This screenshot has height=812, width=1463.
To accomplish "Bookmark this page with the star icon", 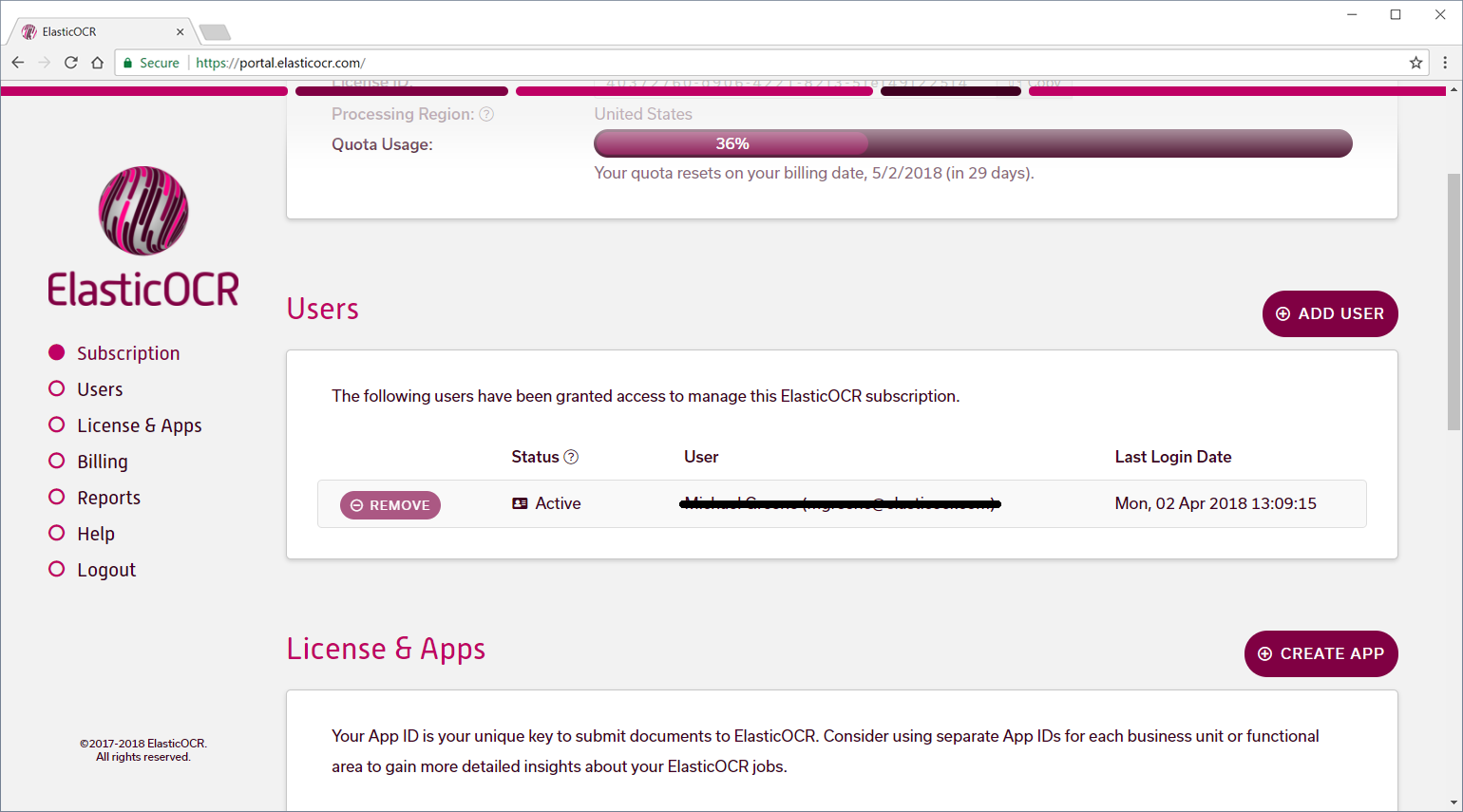I will pos(1415,63).
